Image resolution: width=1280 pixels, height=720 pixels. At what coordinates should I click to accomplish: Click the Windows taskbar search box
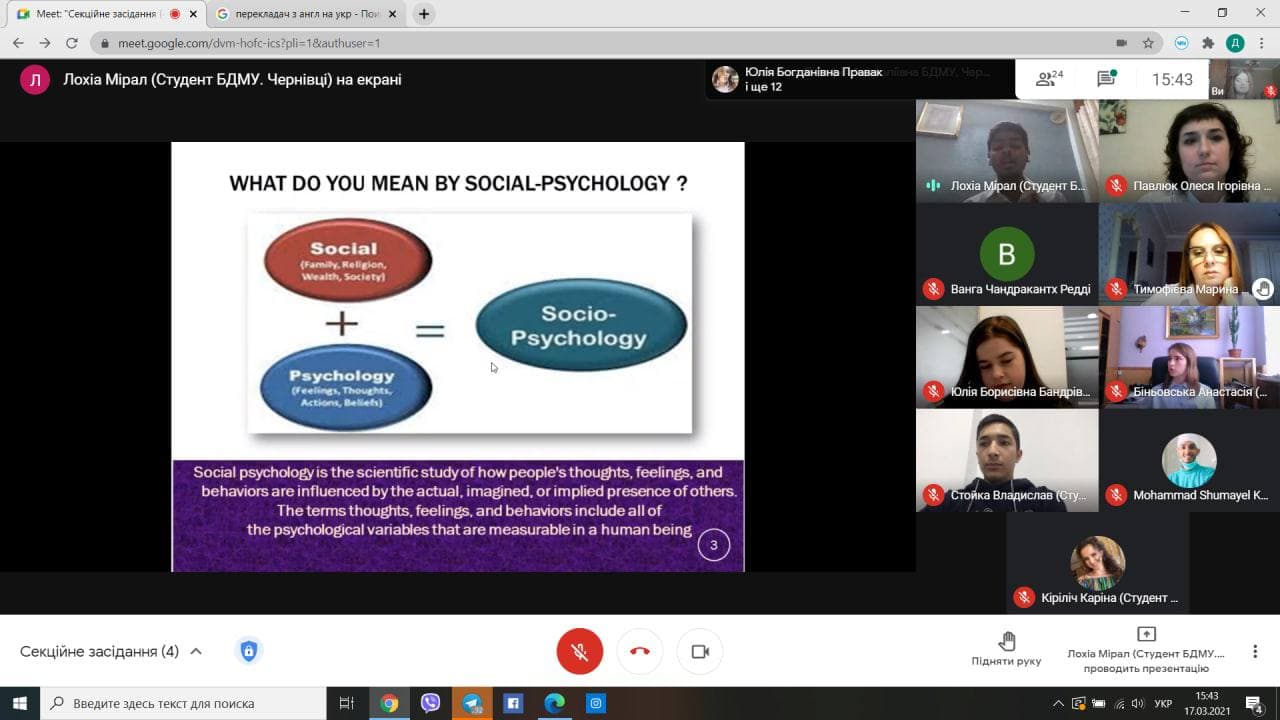[x=183, y=703]
